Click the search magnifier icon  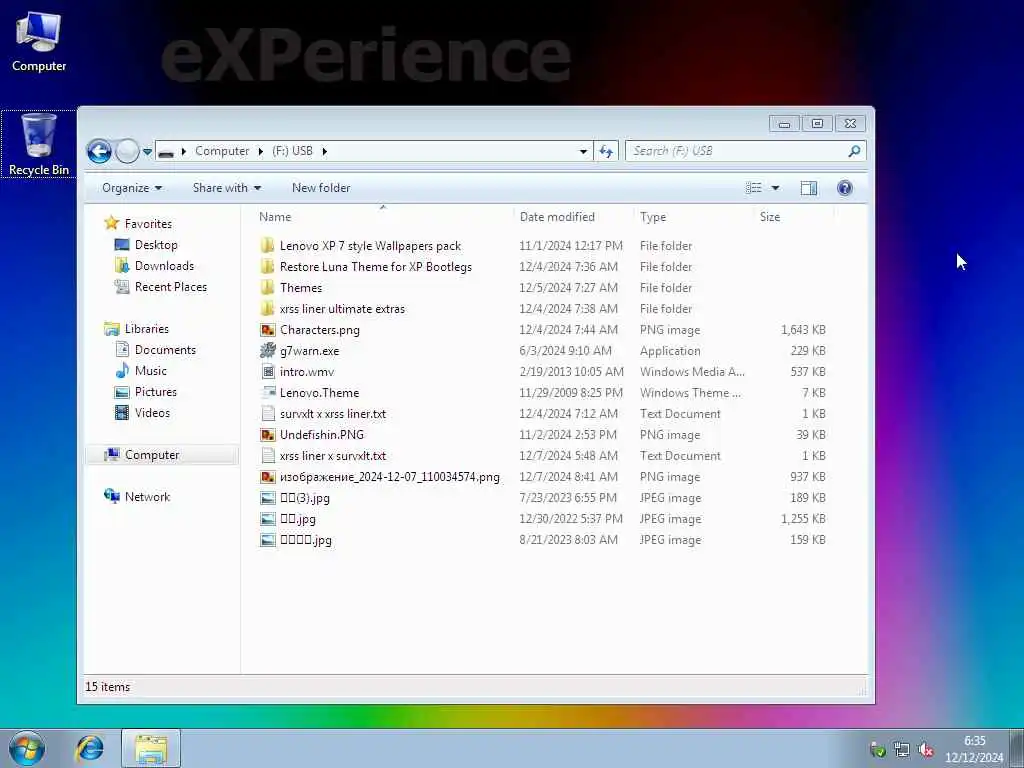pyautogui.click(x=854, y=152)
